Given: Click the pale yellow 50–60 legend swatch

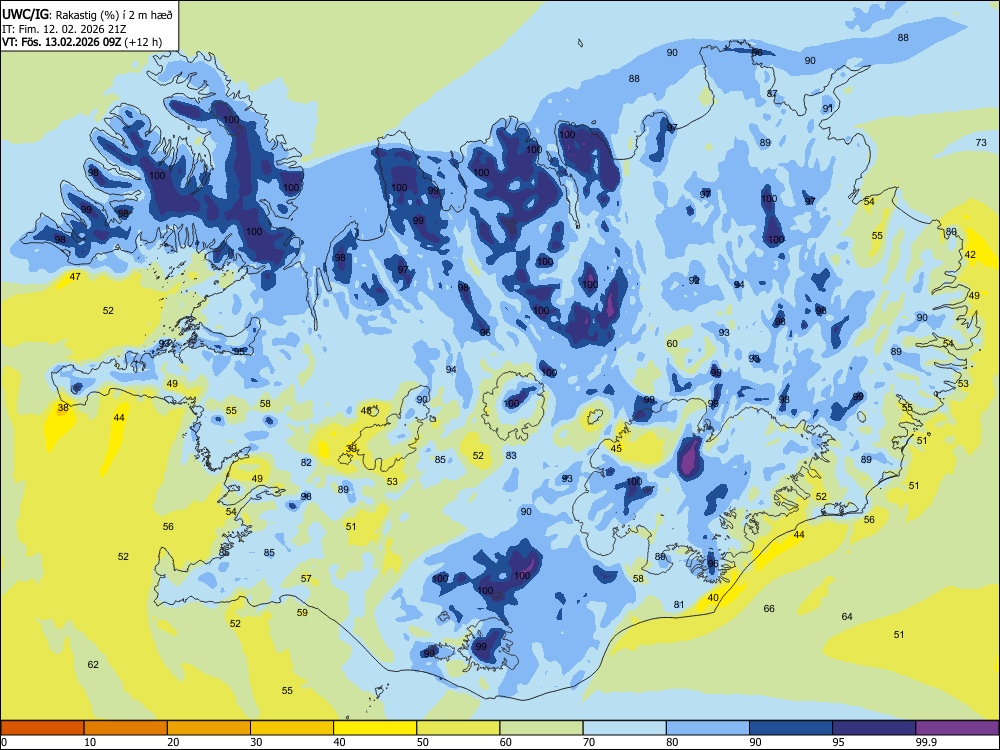Looking at the screenshot, I should click(458, 728).
